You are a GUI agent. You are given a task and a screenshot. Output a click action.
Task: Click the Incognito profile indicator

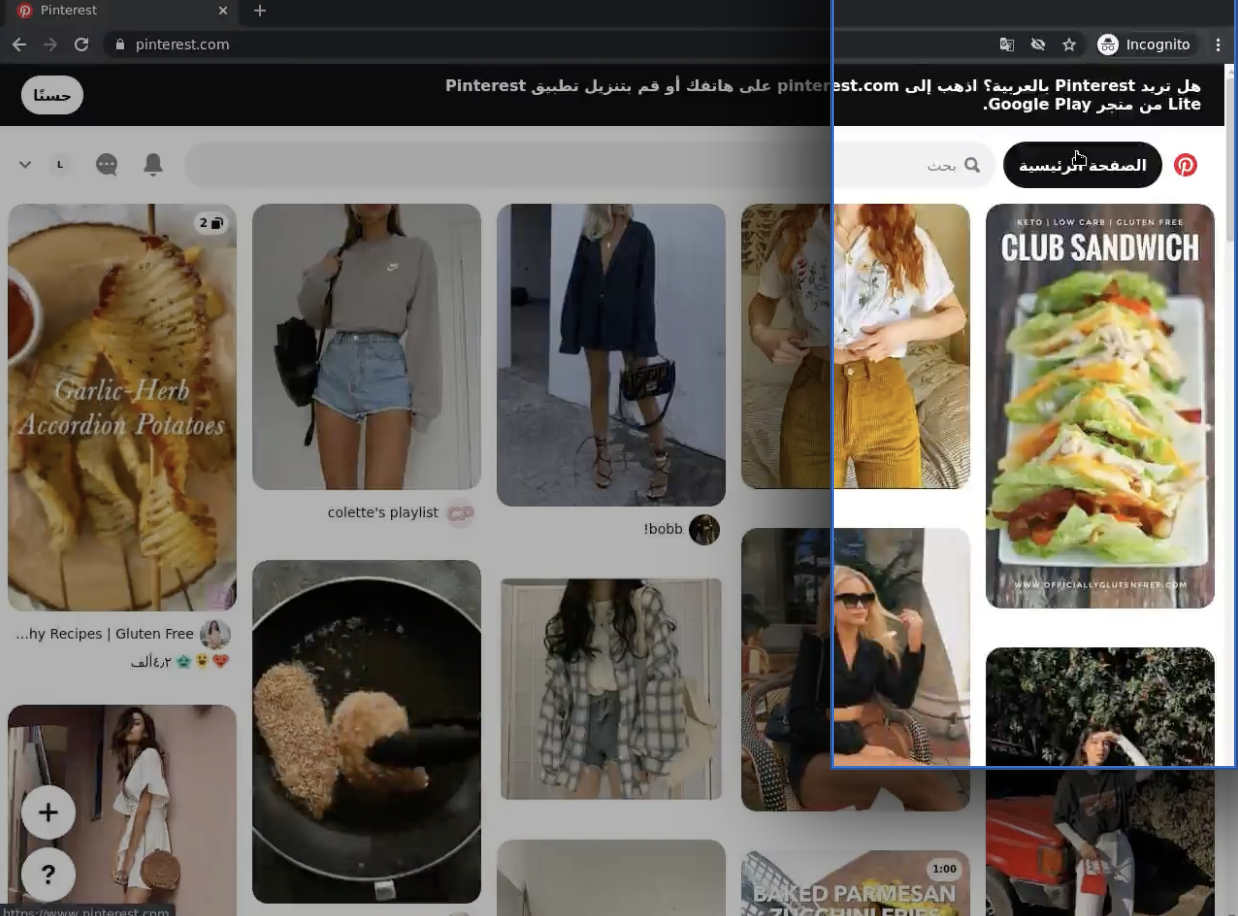1144,44
